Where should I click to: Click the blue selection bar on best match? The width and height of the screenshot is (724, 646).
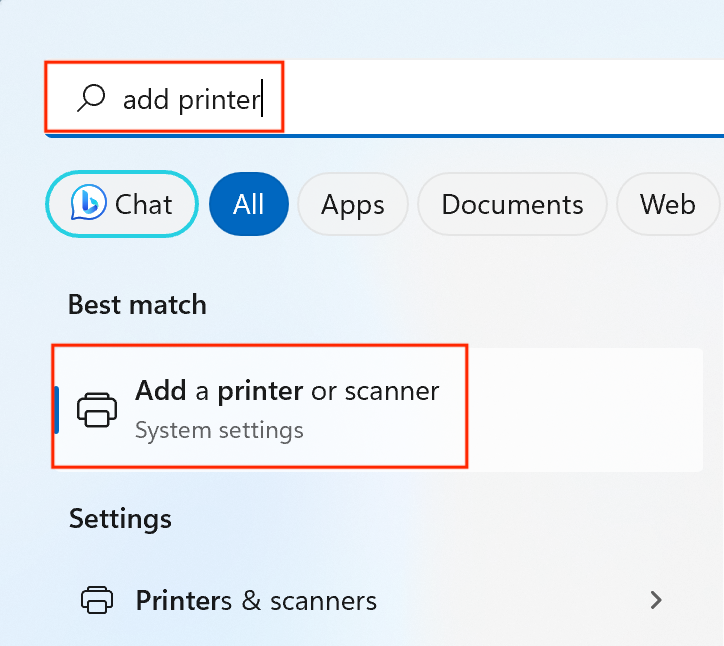(57, 409)
